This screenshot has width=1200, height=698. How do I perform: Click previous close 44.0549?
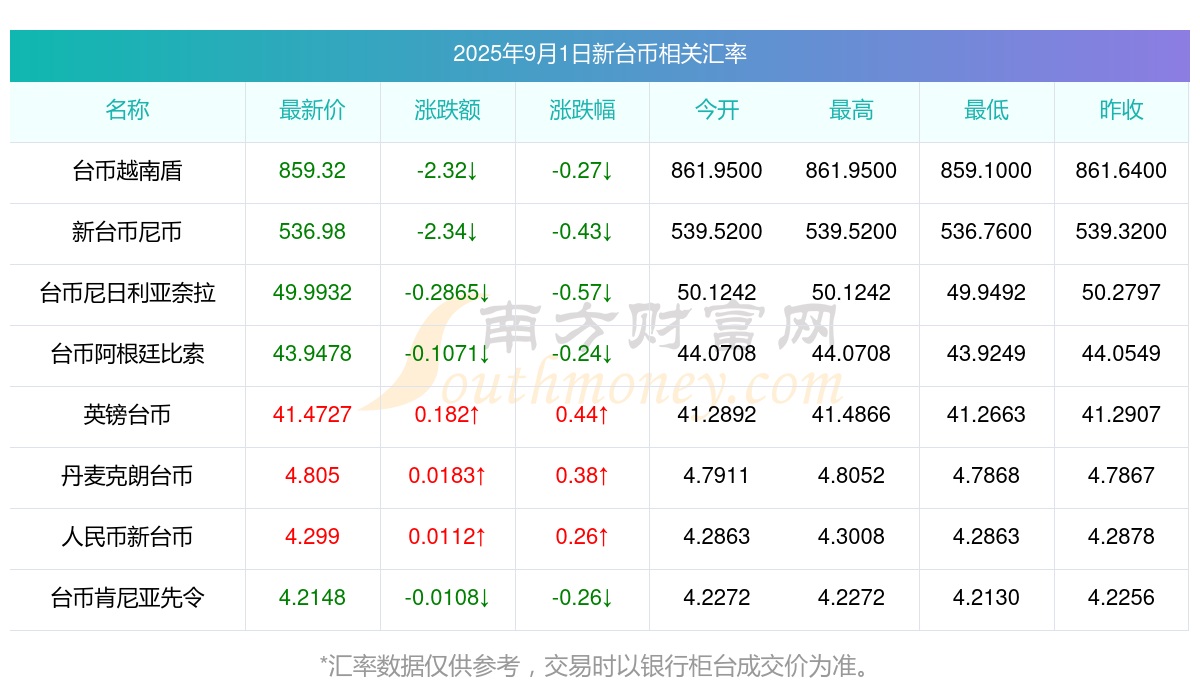pyautogui.click(x=1121, y=354)
